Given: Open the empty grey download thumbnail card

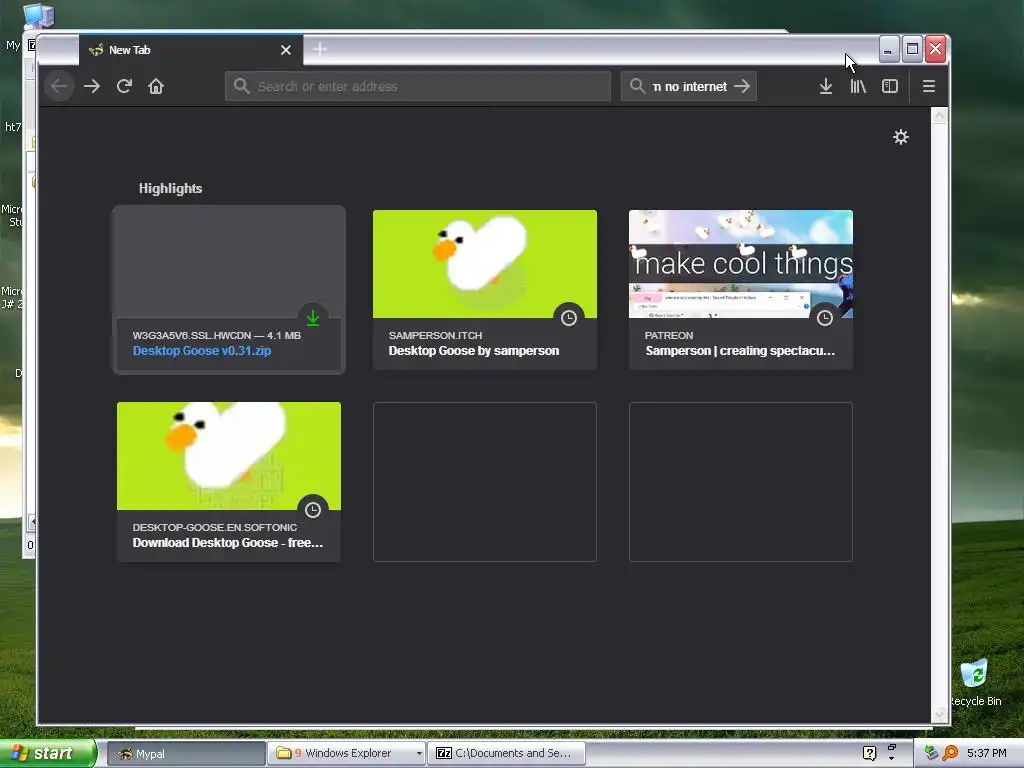Looking at the screenshot, I should click(x=229, y=264).
